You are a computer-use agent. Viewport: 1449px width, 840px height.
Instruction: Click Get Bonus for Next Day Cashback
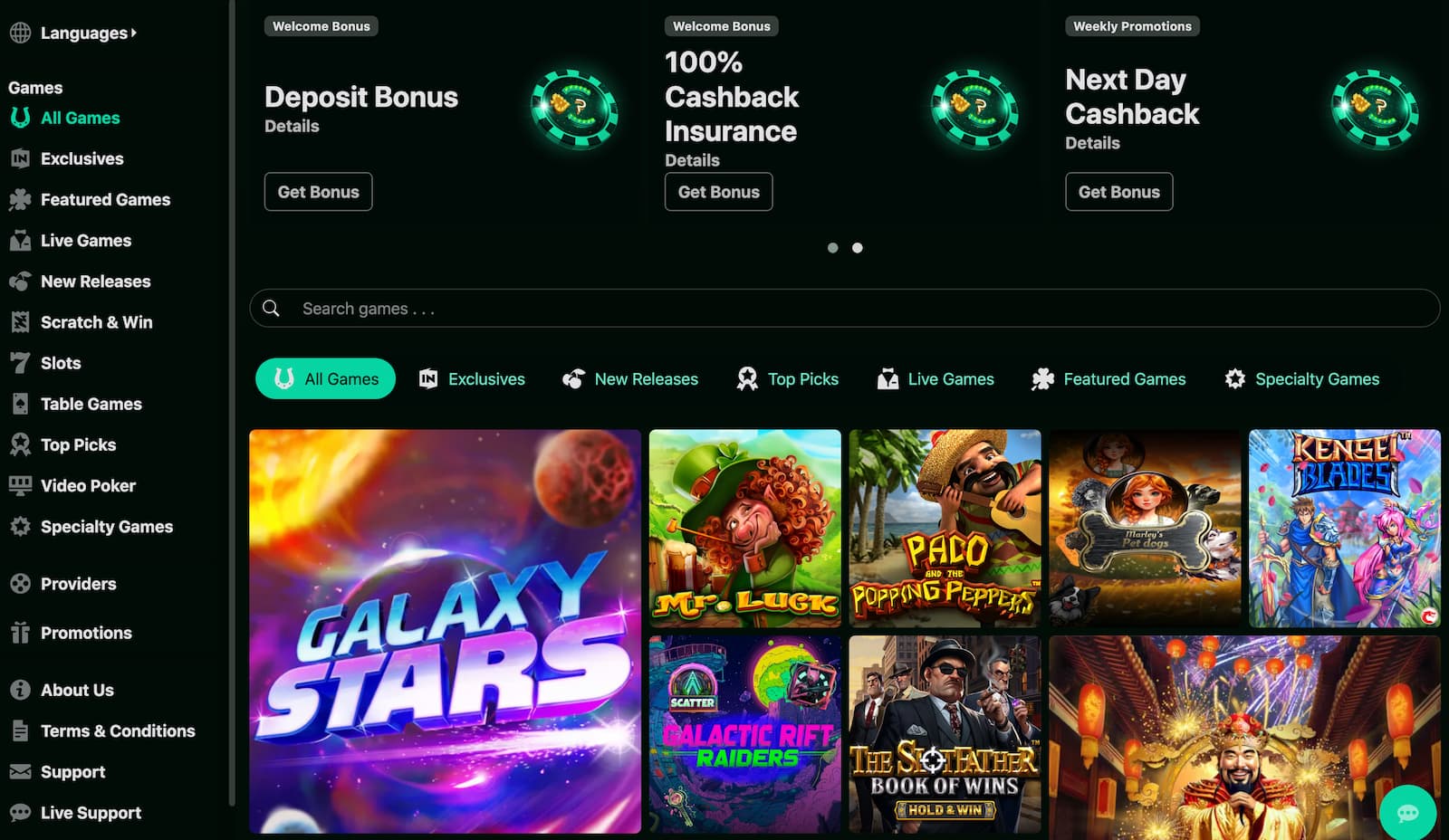[x=1118, y=192]
